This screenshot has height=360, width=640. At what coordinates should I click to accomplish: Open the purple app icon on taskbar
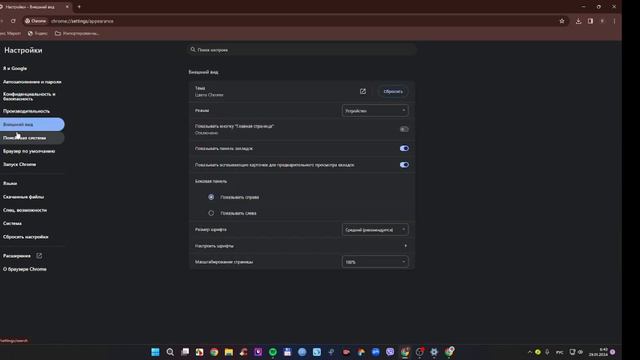258,352
